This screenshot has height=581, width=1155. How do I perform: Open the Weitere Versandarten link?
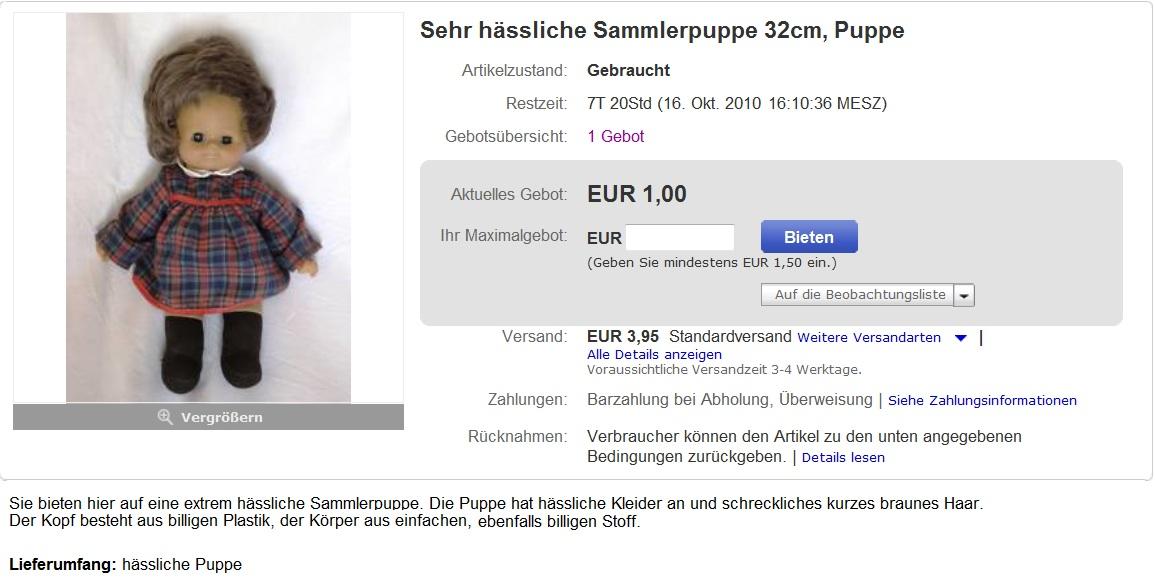tap(868, 337)
